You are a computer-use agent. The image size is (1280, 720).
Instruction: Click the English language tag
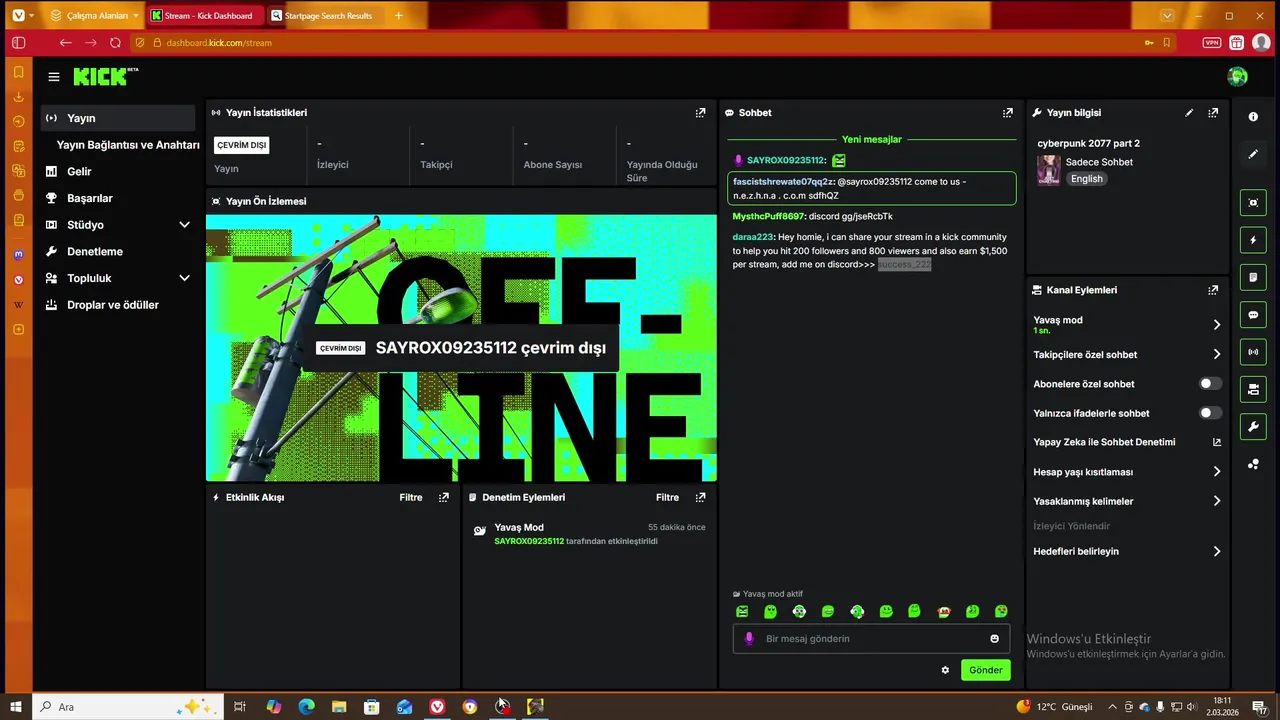(1086, 179)
